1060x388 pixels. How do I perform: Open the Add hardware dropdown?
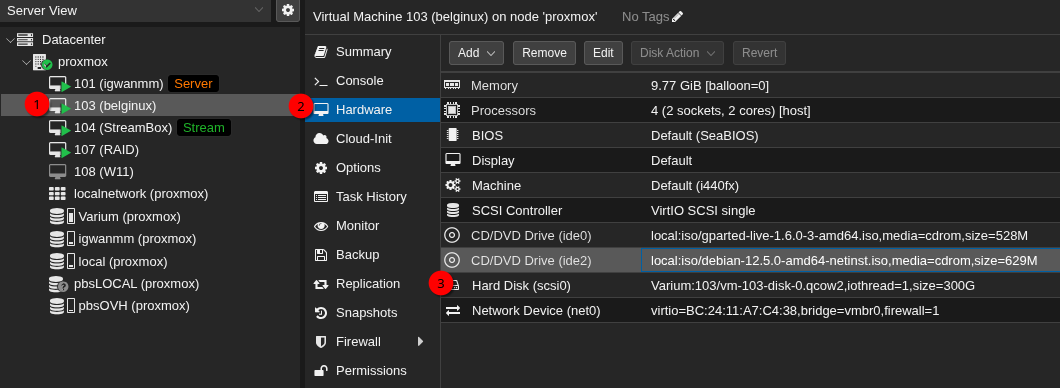477,53
